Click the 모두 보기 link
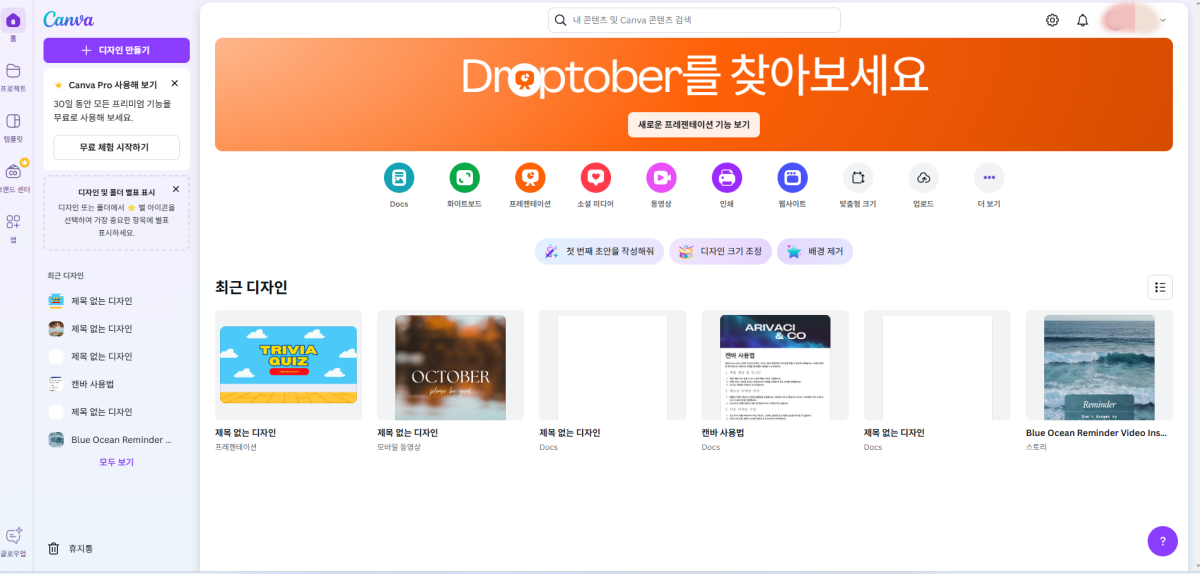The image size is (1200, 574). pos(116,462)
